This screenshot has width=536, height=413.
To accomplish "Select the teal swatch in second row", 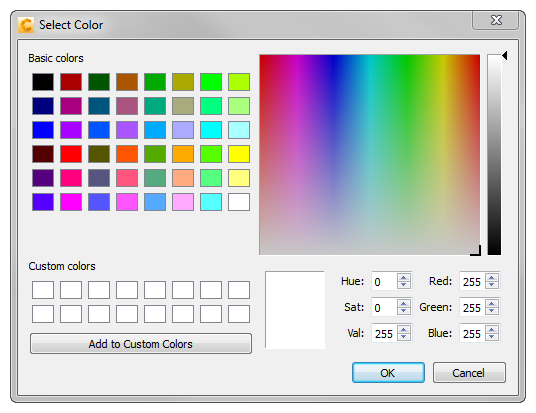I will [x=155, y=106].
